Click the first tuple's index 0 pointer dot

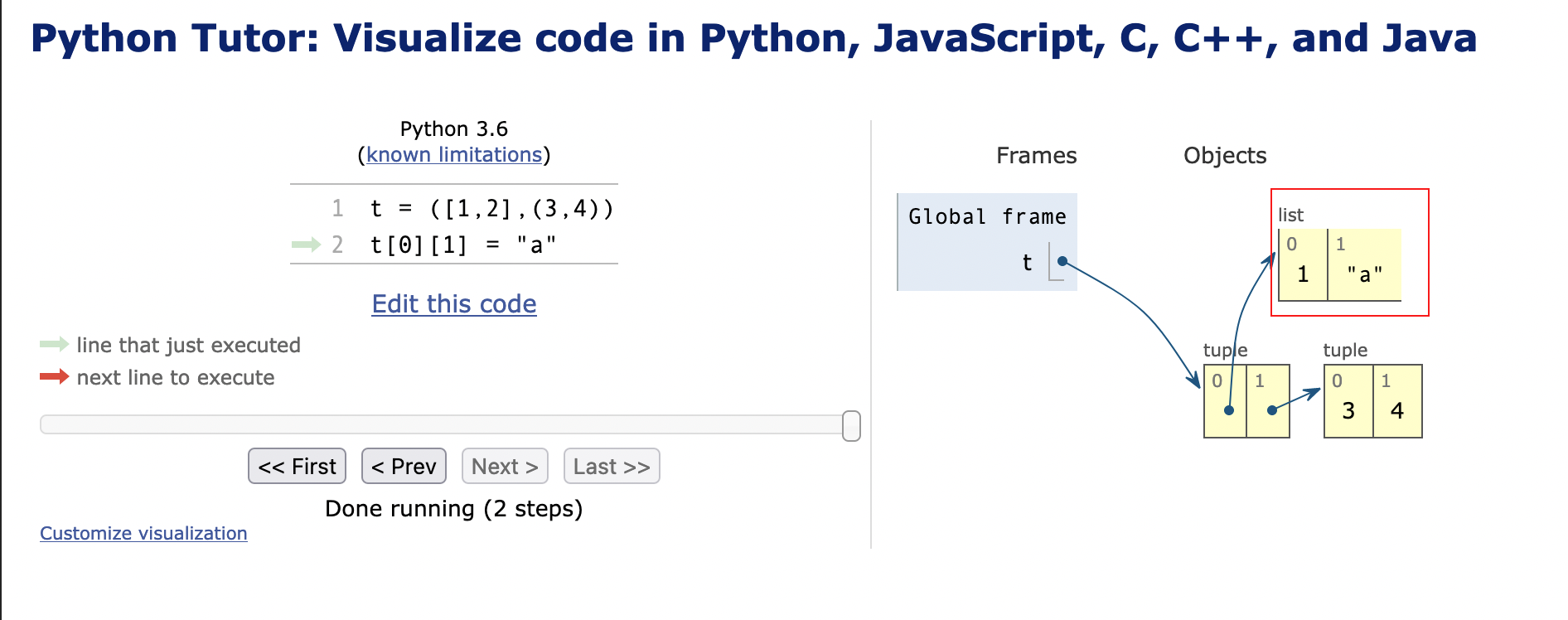tap(1229, 410)
